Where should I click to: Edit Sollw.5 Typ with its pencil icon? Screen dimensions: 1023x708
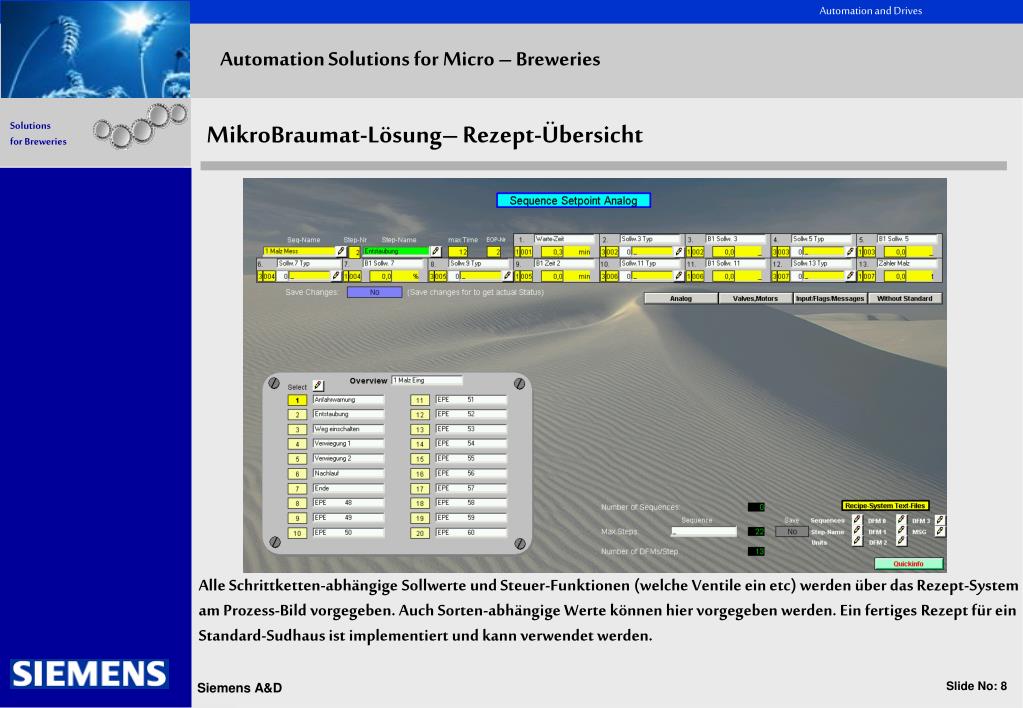point(850,252)
